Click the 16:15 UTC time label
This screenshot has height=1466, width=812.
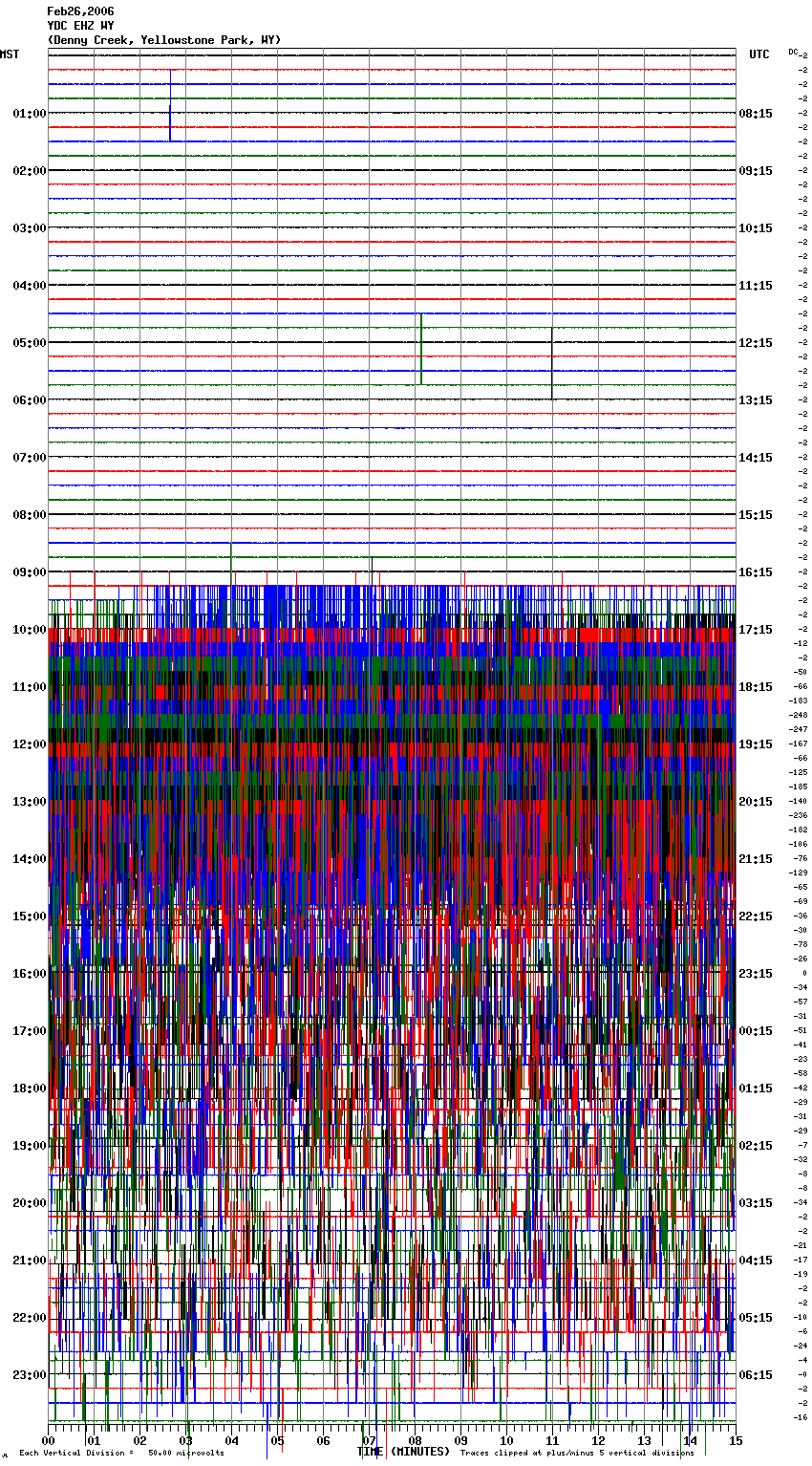(756, 571)
